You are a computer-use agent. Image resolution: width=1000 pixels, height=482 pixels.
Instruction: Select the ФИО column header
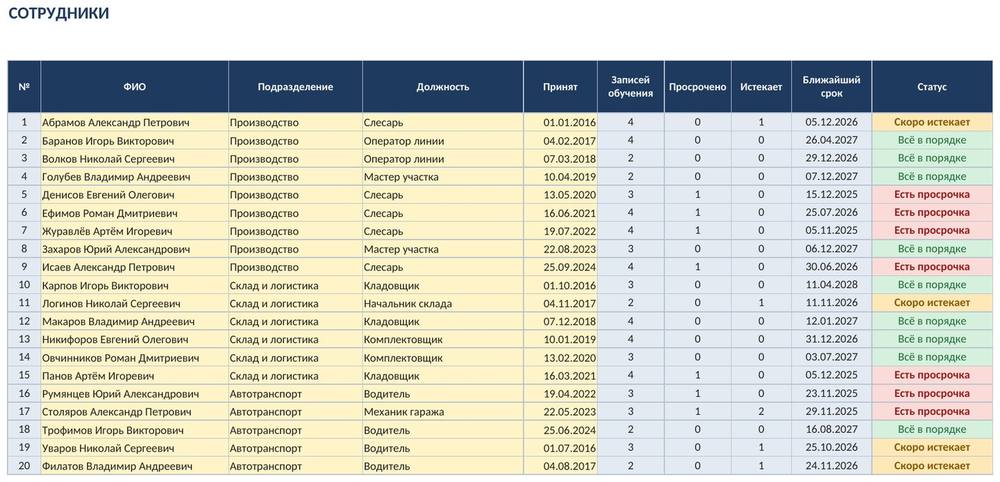click(135, 87)
